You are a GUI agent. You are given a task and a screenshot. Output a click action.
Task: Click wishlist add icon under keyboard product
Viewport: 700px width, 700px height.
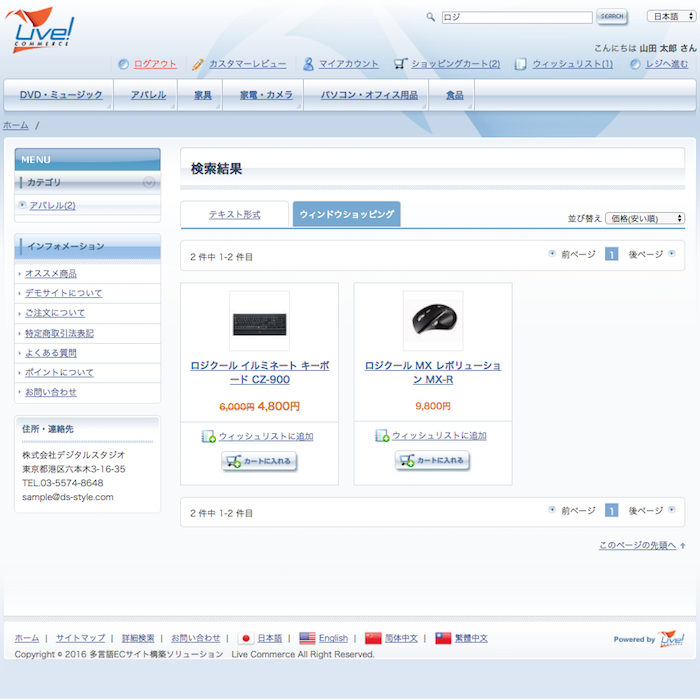[x=208, y=436]
